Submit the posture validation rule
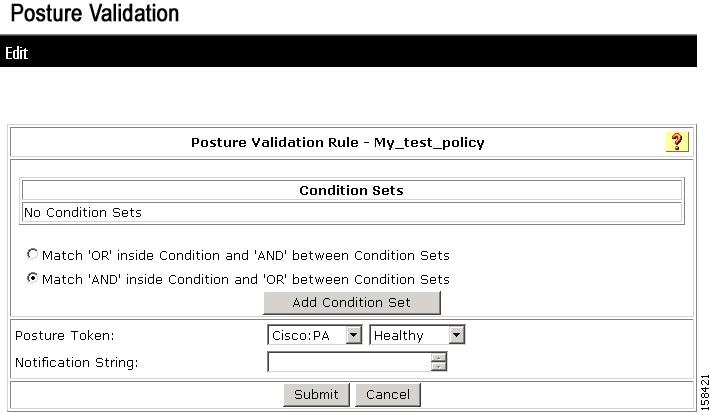The image size is (710, 412). tap(316, 394)
